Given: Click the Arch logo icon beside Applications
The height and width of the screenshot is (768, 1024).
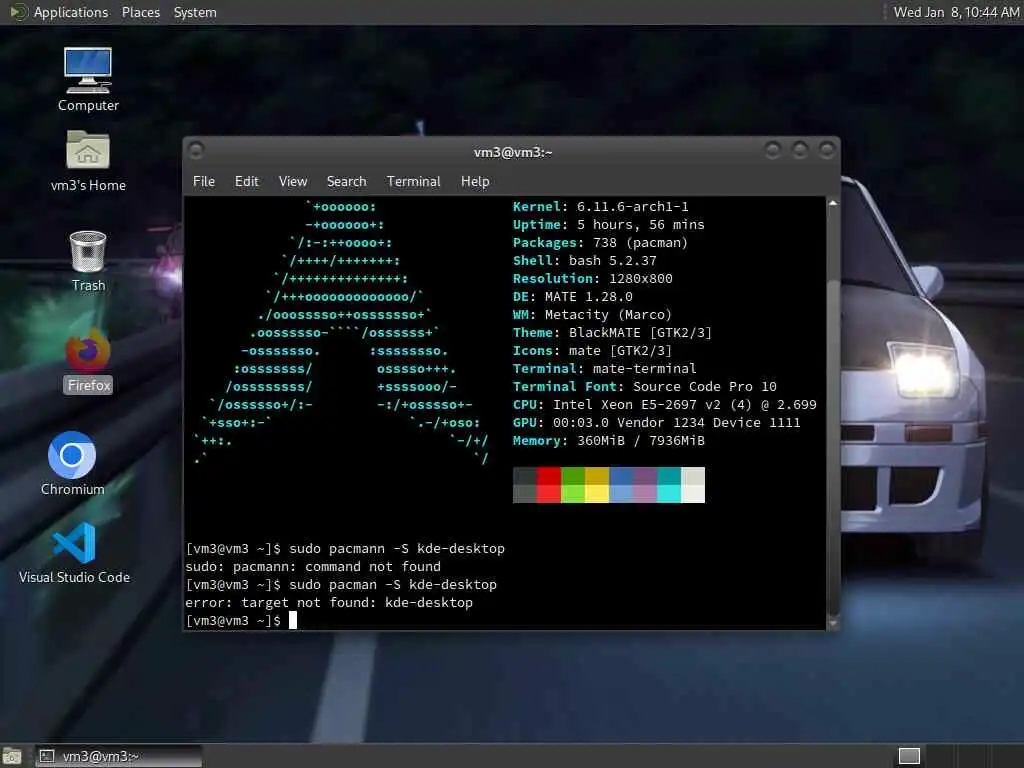Looking at the screenshot, I should point(18,12).
